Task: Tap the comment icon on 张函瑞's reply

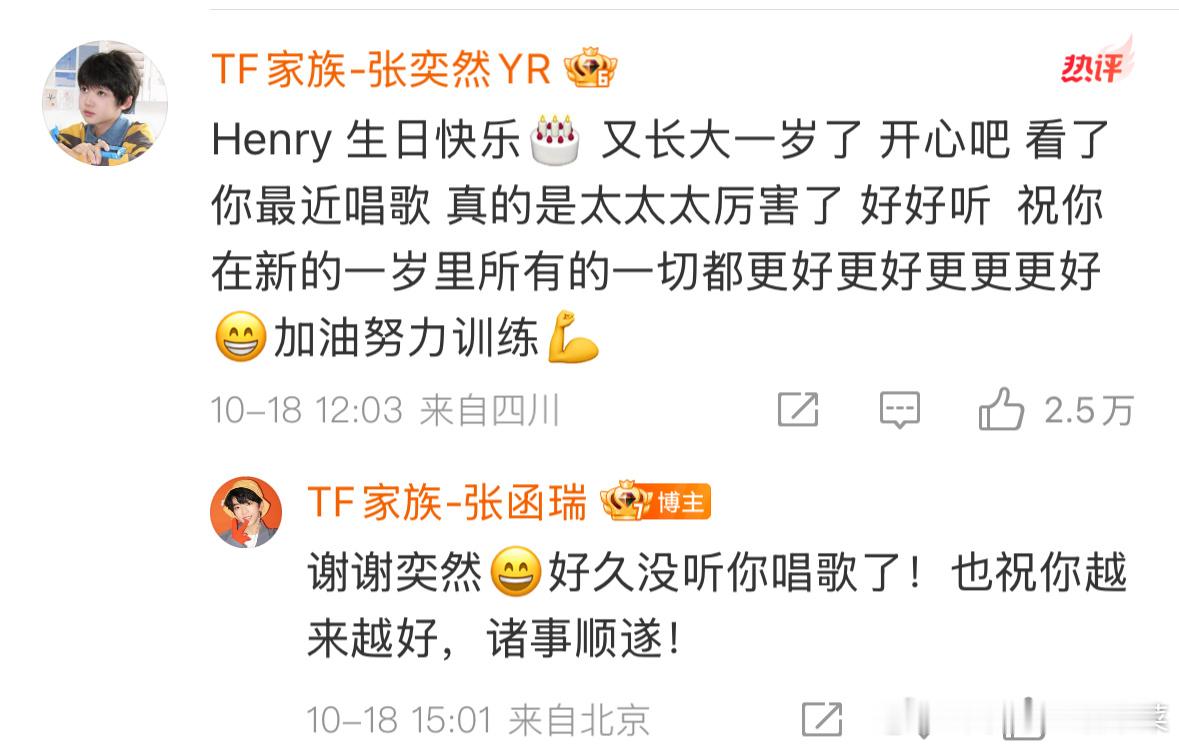Action: (x=921, y=720)
